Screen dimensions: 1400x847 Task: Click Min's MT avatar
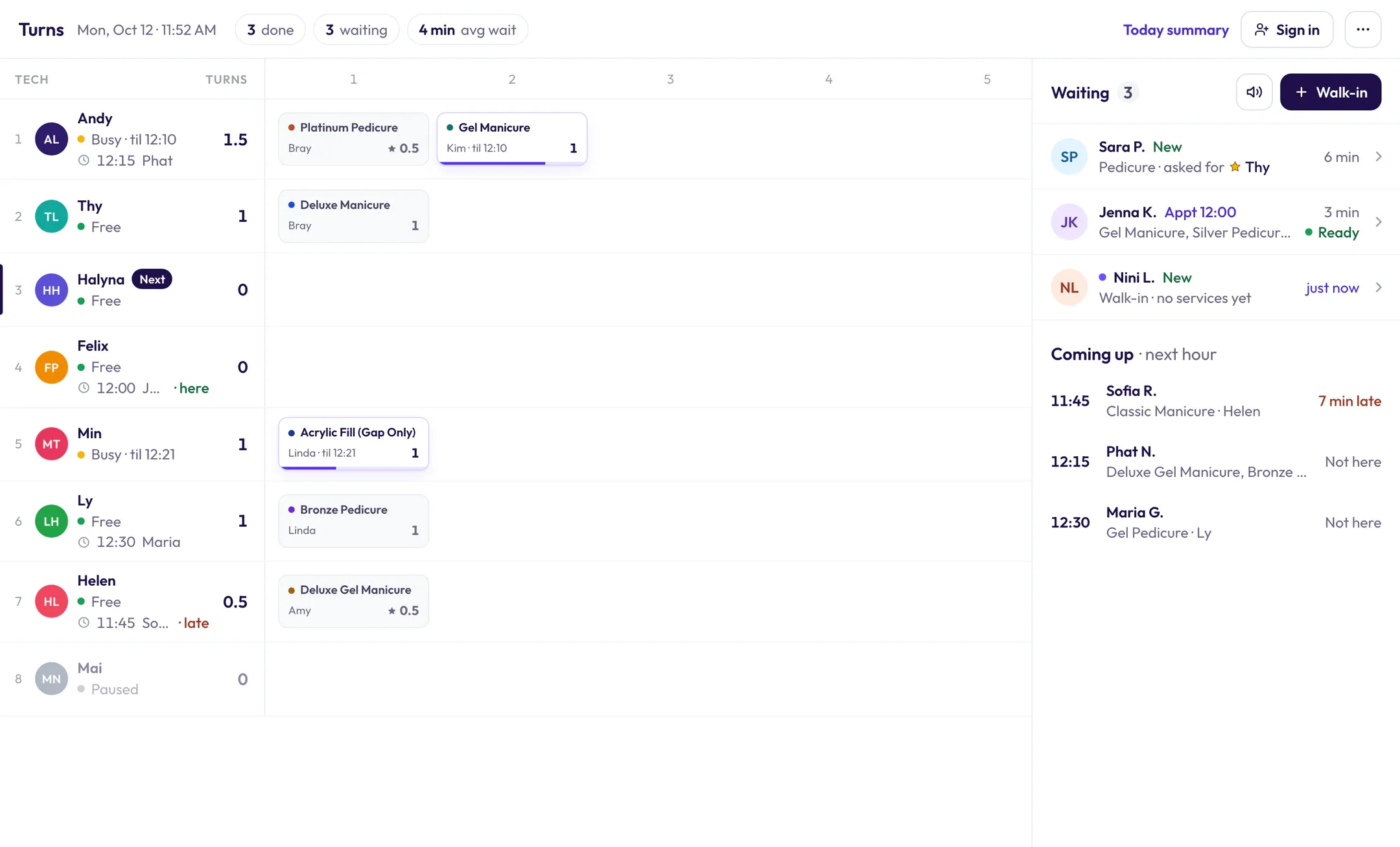pyautogui.click(x=51, y=444)
